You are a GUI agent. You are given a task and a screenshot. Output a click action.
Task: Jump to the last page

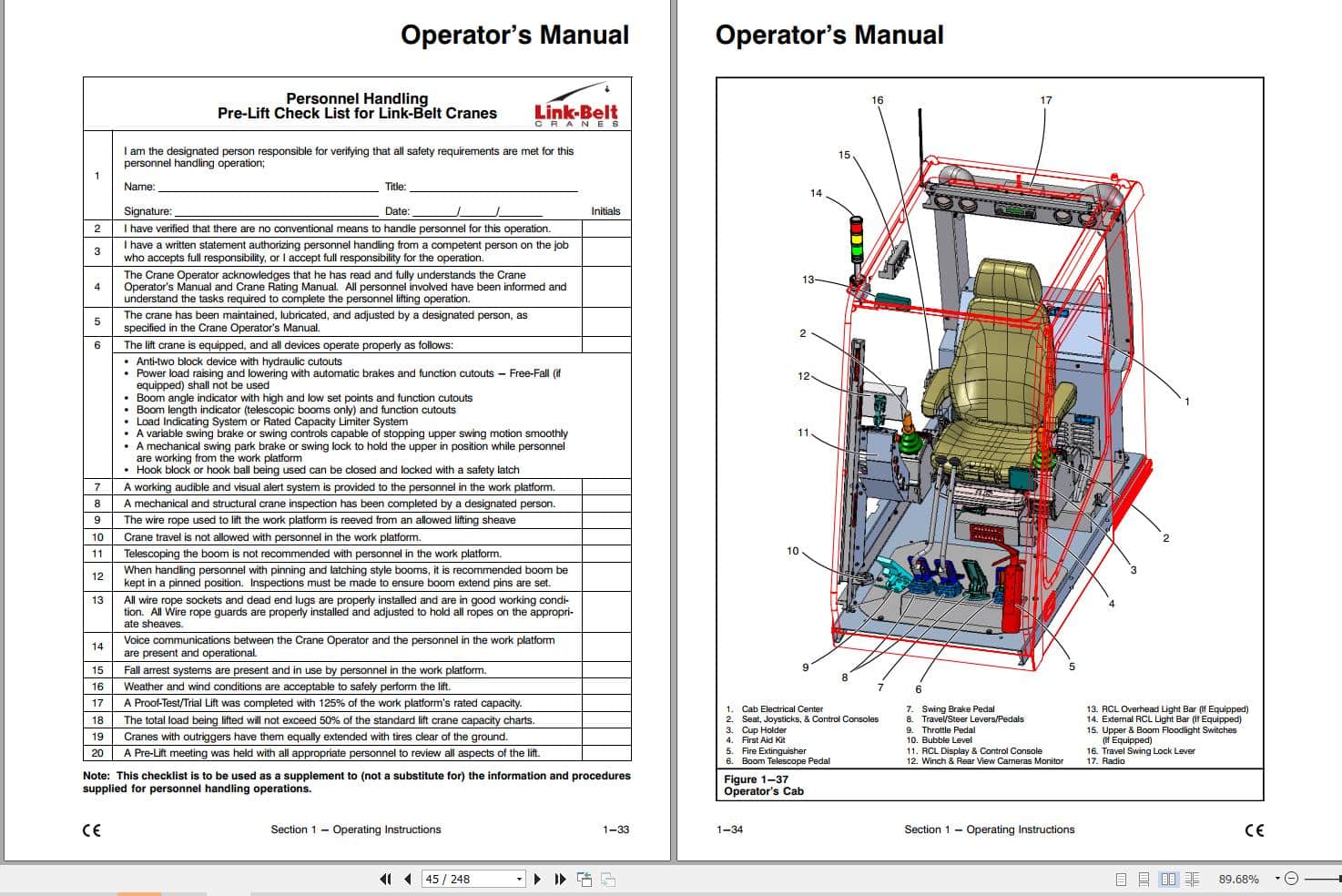point(559,879)
